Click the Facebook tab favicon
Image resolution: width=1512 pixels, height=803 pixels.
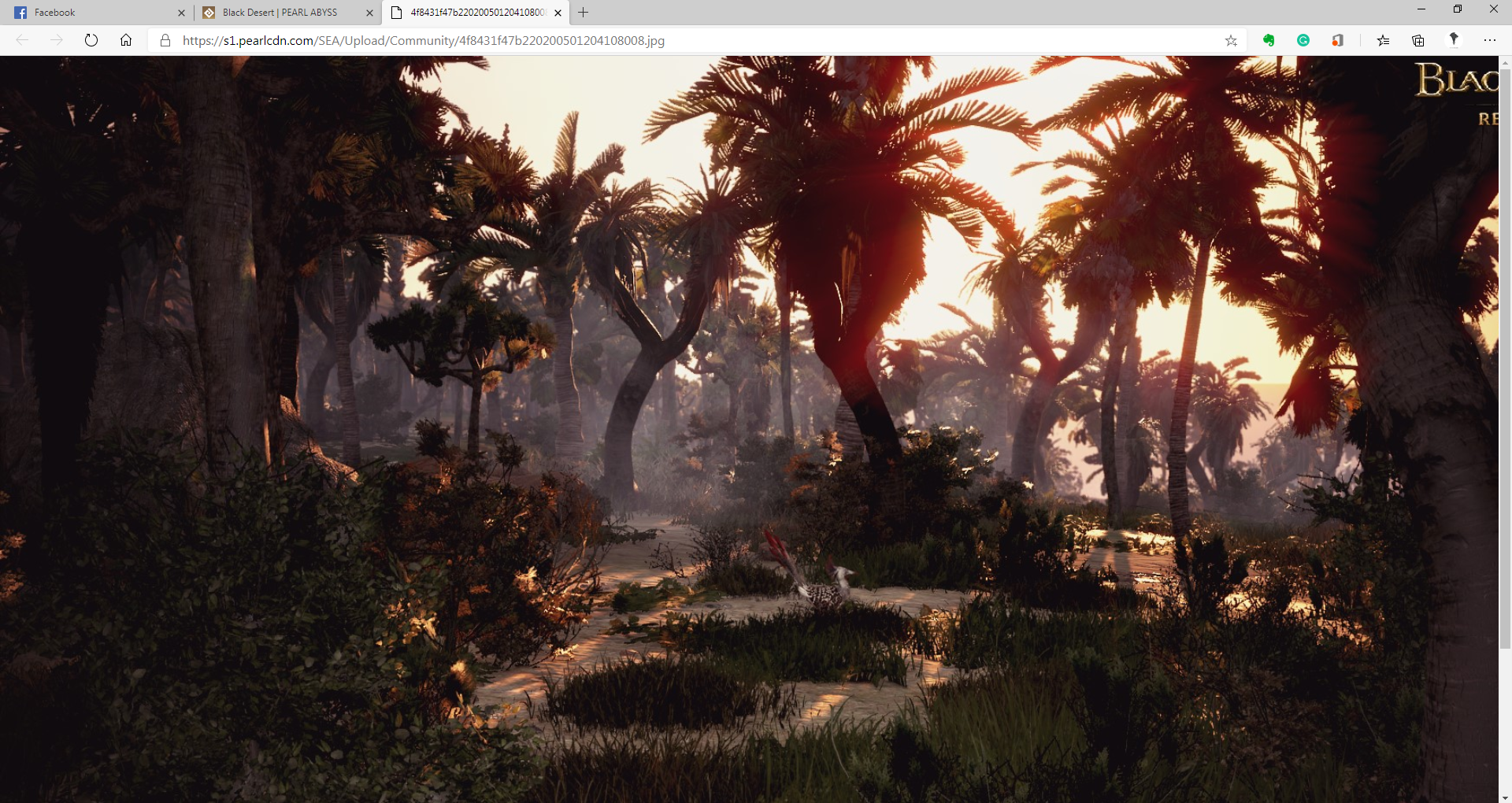[x=20, y=13]
